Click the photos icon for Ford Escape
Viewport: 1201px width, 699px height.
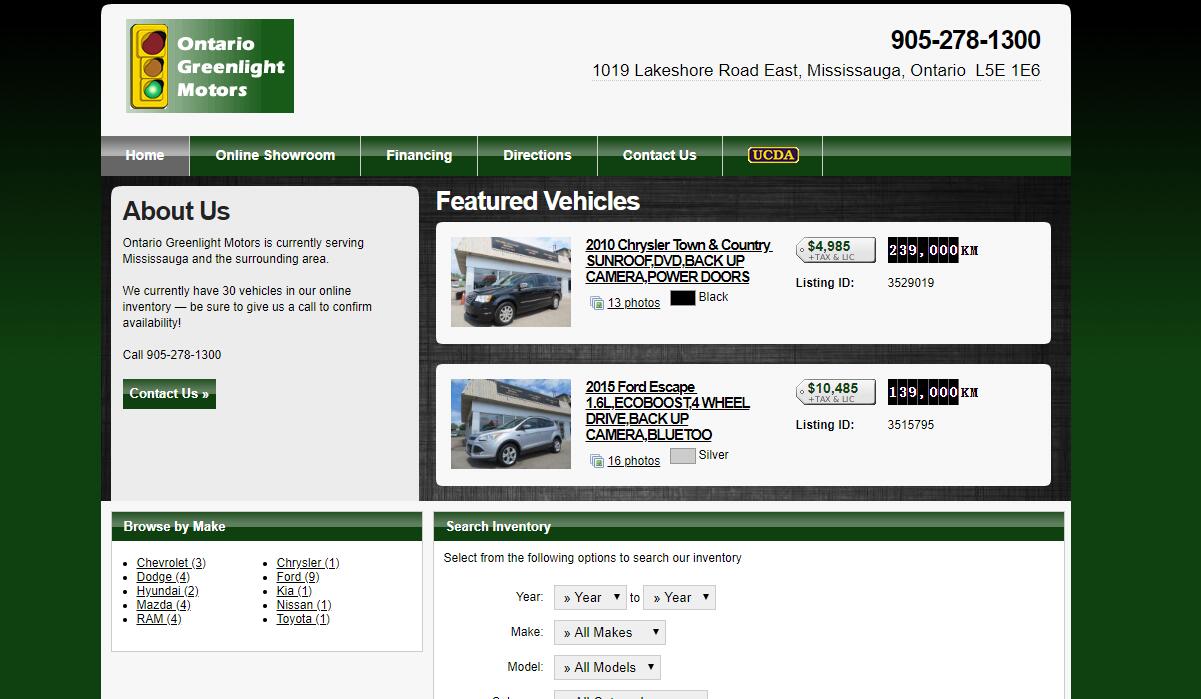coord(597,461)
